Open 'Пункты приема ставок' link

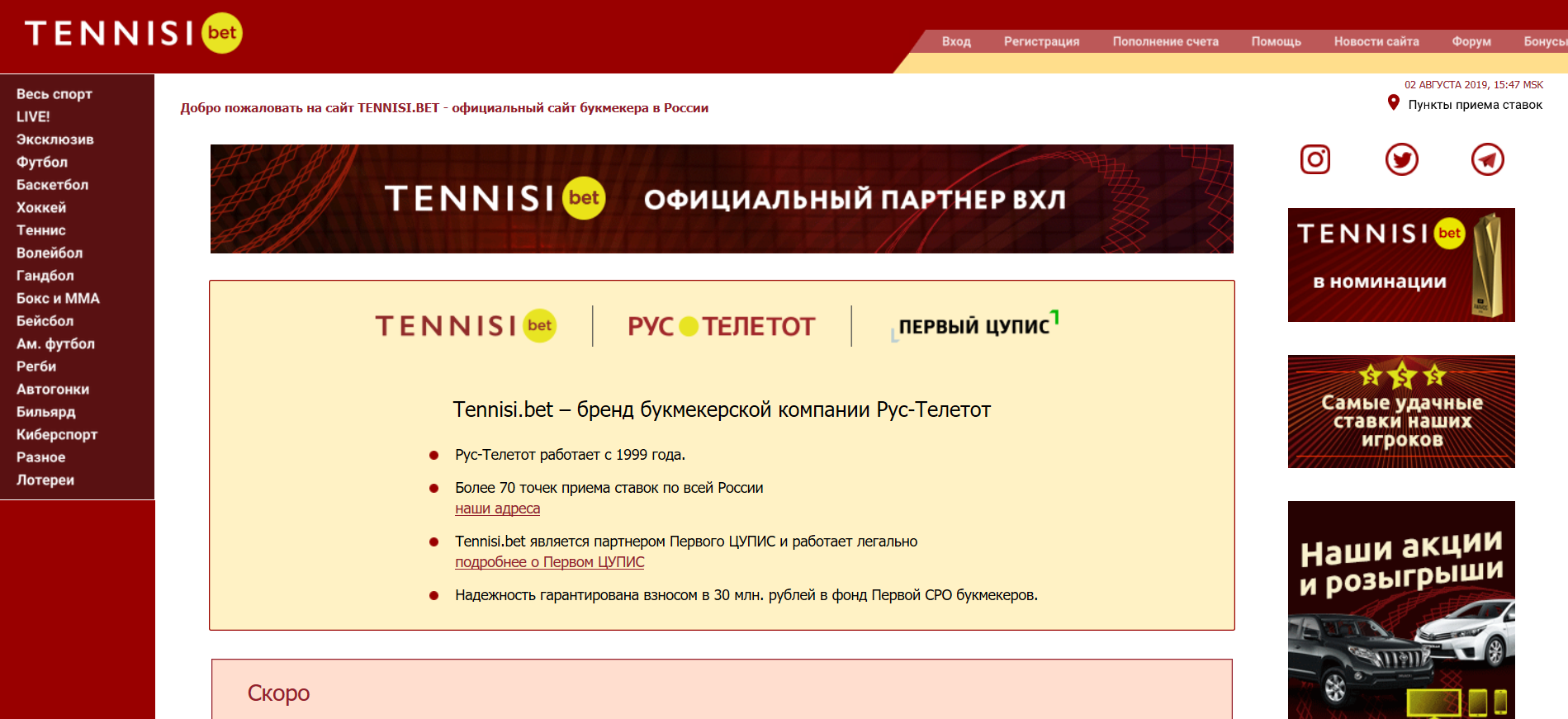(x=1475, y=105)
